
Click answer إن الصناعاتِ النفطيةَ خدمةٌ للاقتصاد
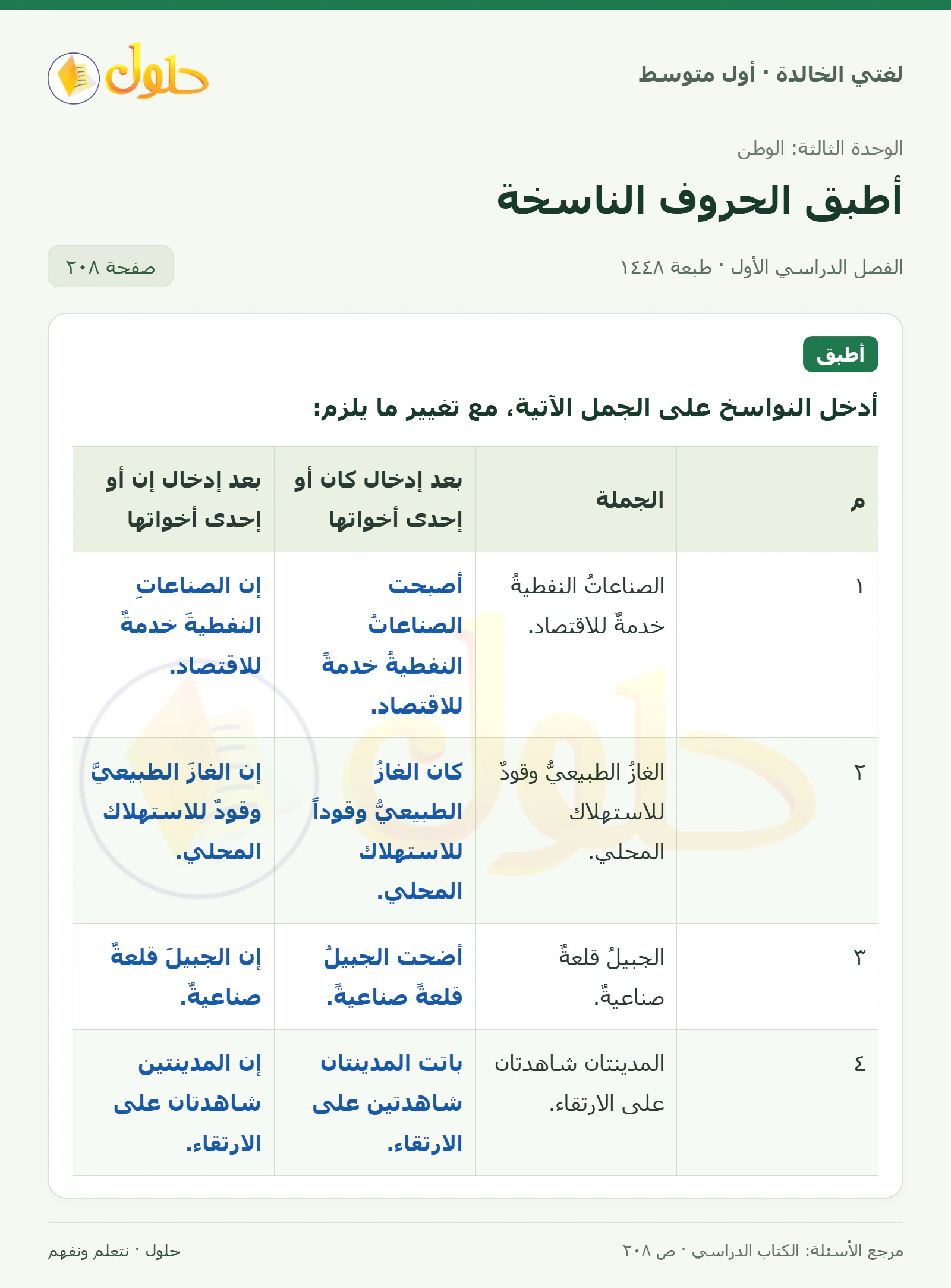tap(191, 626)
